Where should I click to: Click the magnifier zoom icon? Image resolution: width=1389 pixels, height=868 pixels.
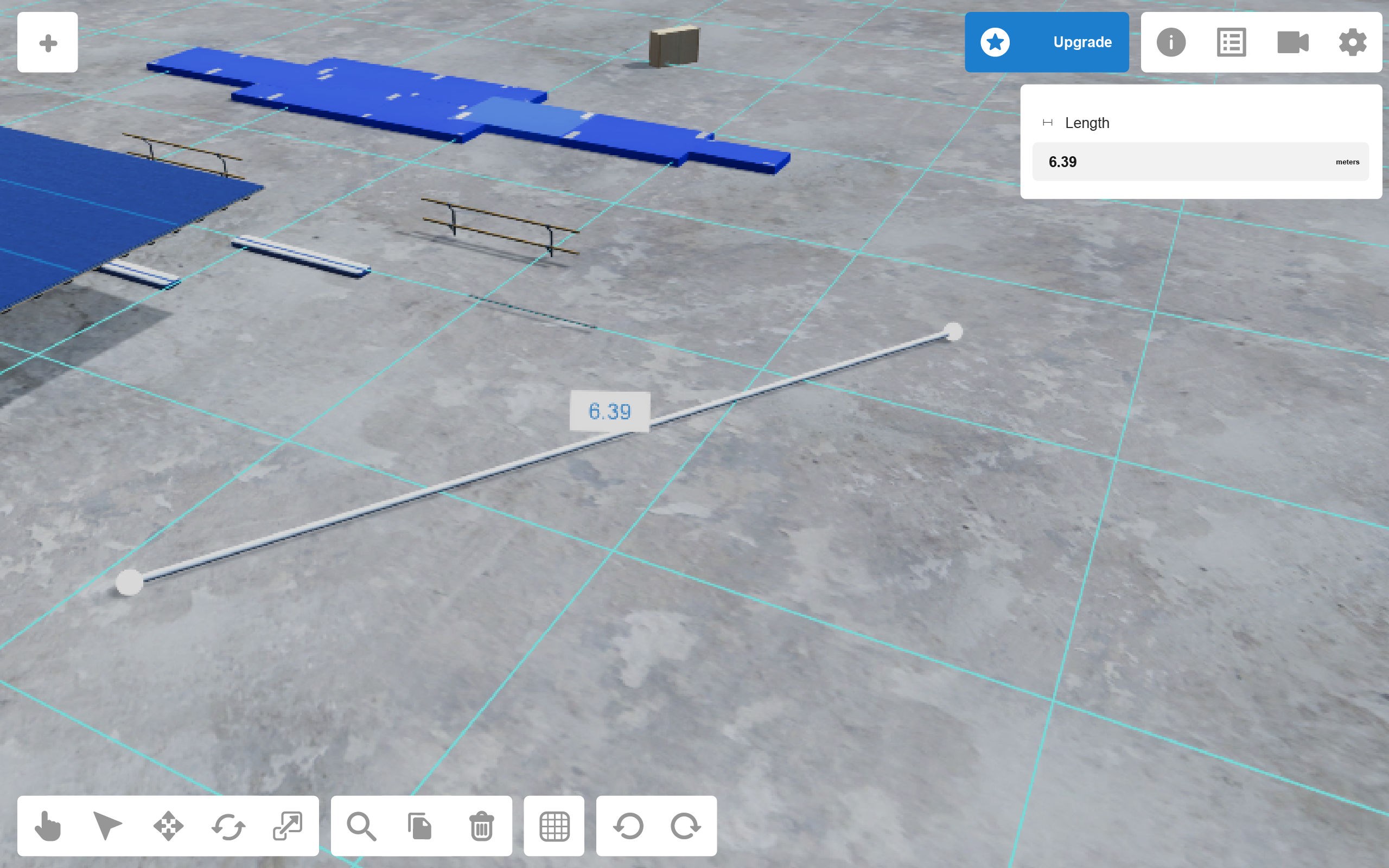tap(361, 826)
